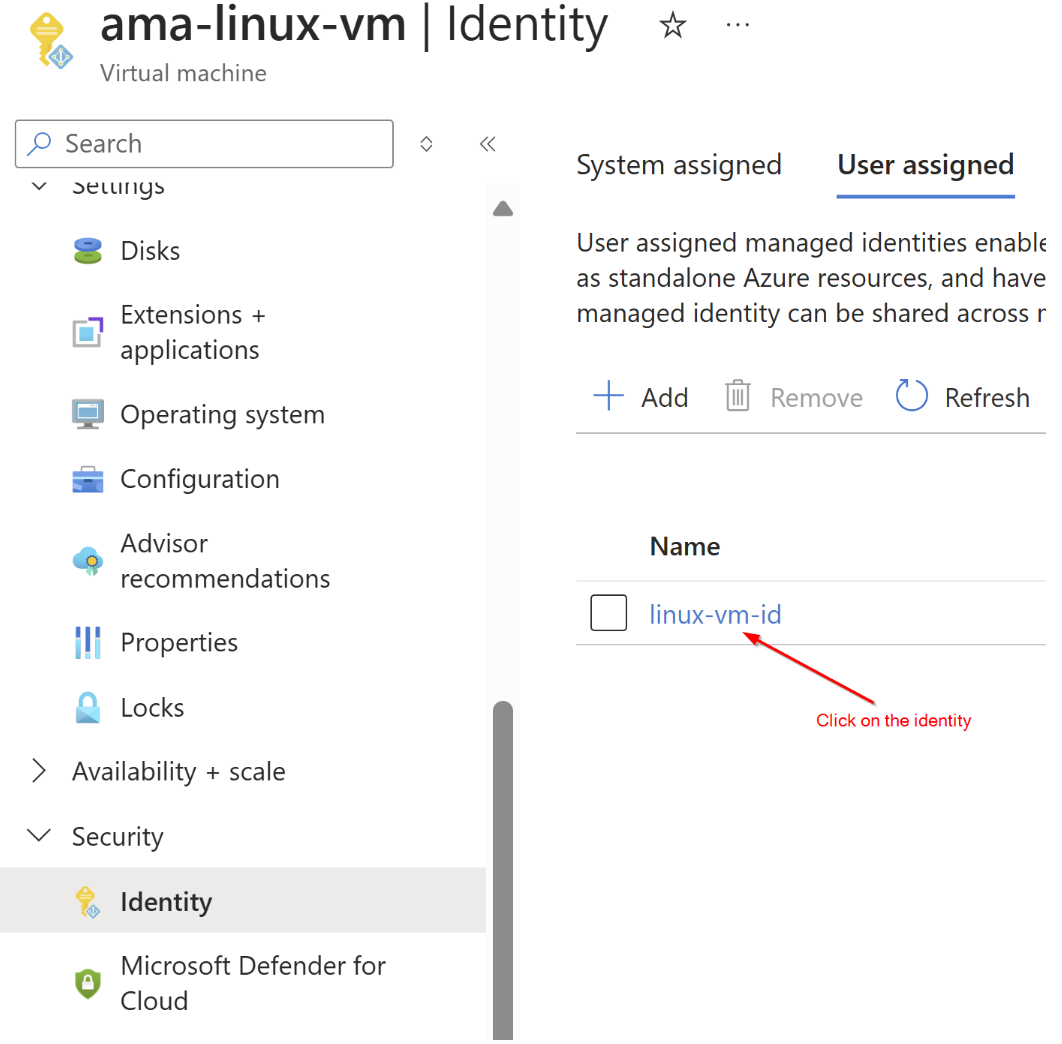Click the Configuration toolbox icon
Image resolution: width=1062 pixels, height=1044 pixels.
[x=87, y=479]
